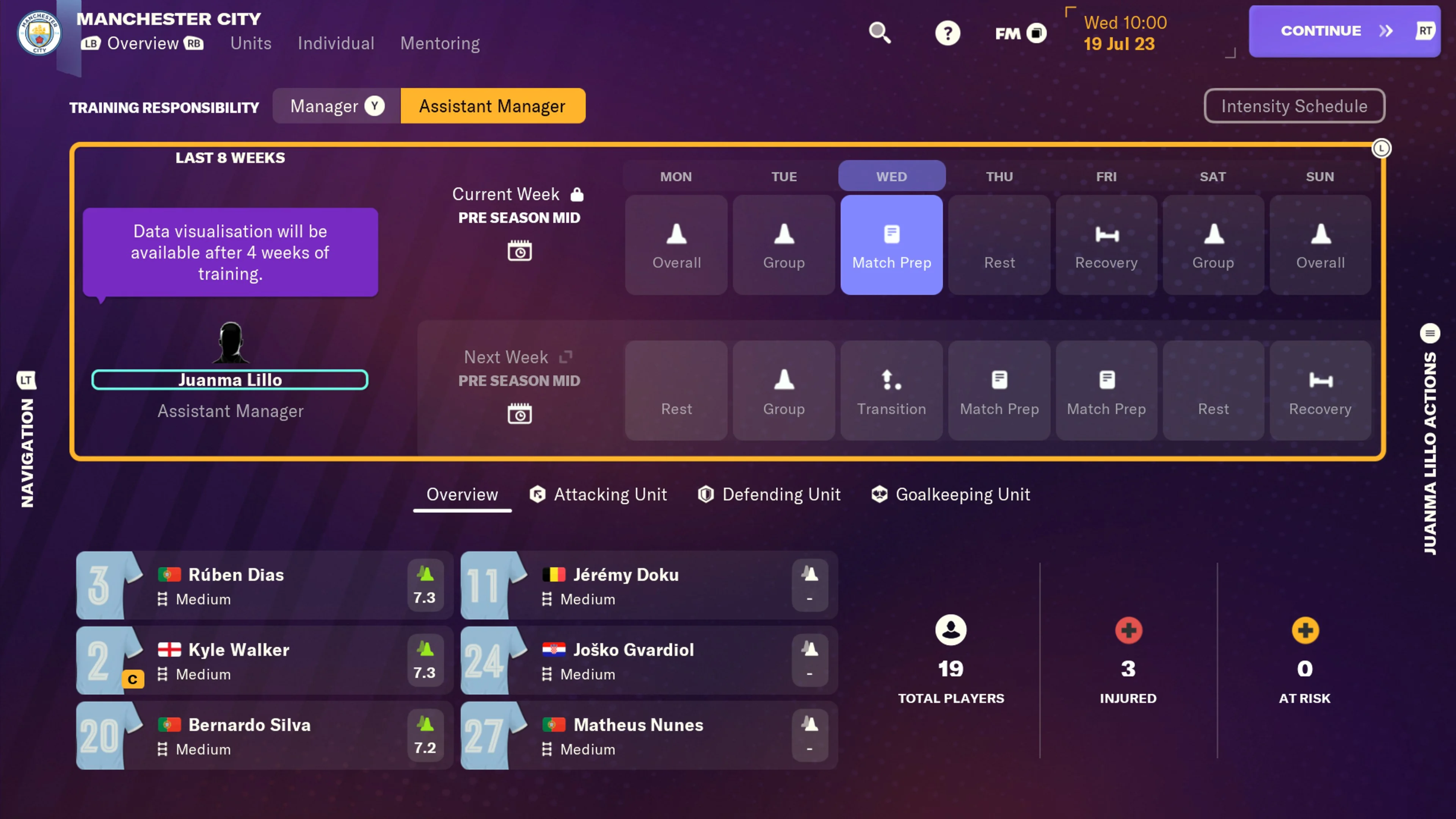Switch training responsibility to Manager
The height and width of the screenshot is (819, 1456).
(337, 106)
